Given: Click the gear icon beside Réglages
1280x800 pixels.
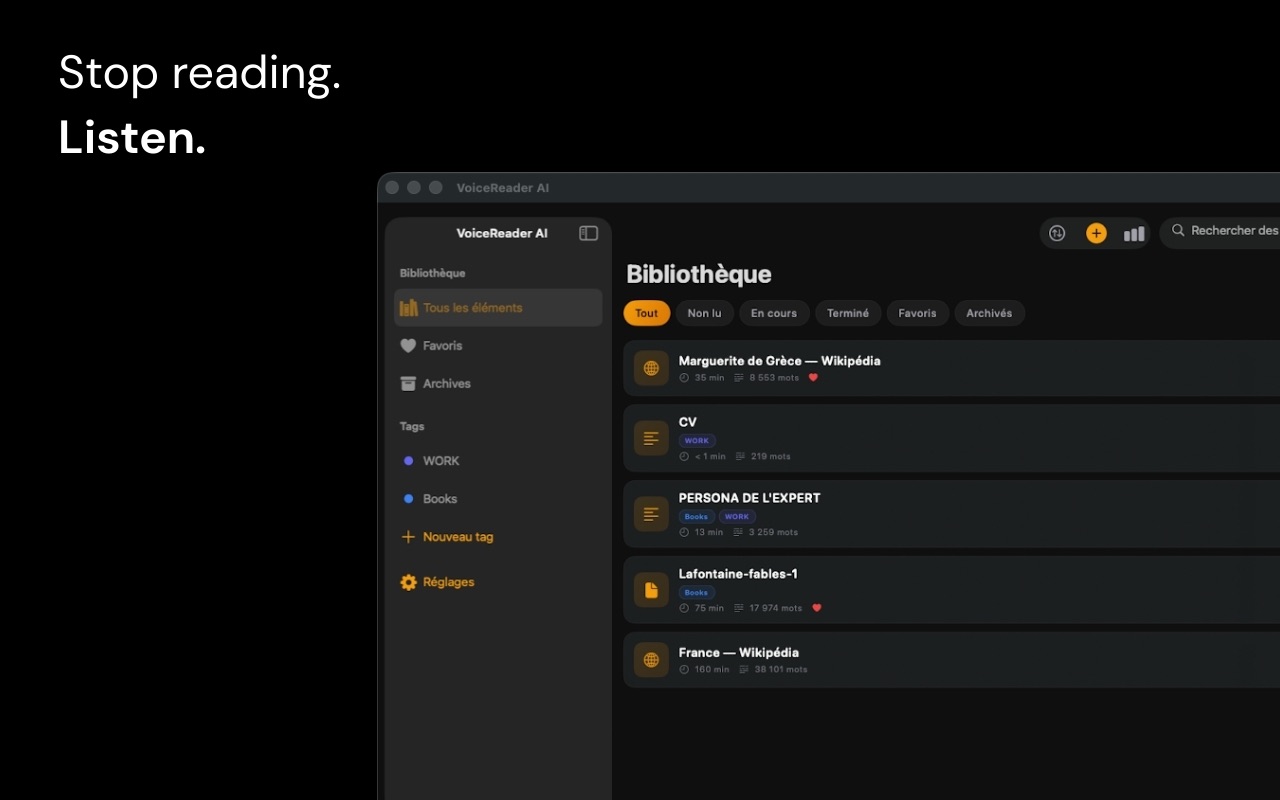Looking at the screenshot, I should click(408, 582).
